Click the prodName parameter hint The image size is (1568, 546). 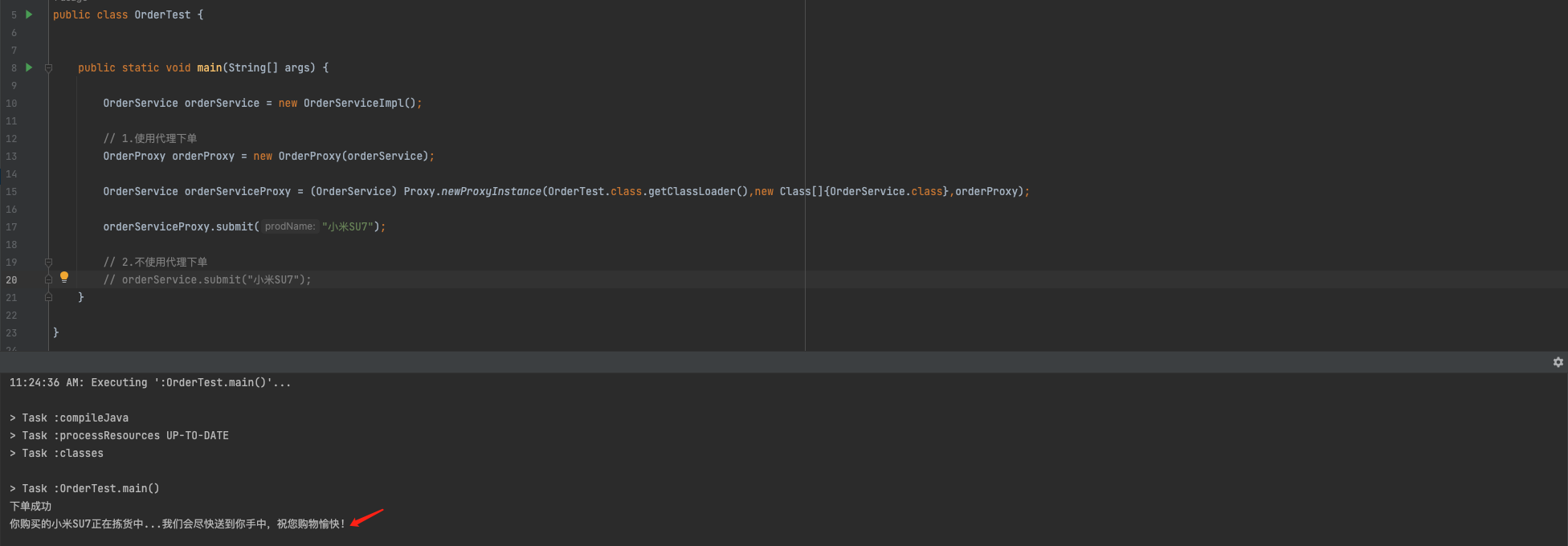pyautogui.click(x=290, y=226)
